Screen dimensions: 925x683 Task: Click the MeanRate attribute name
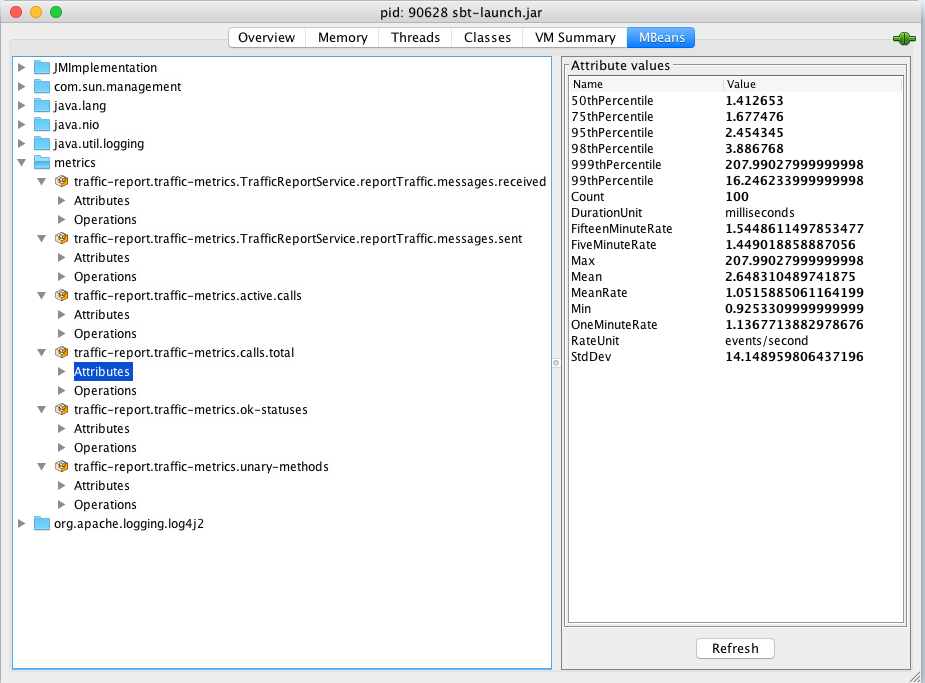(599, 293)
